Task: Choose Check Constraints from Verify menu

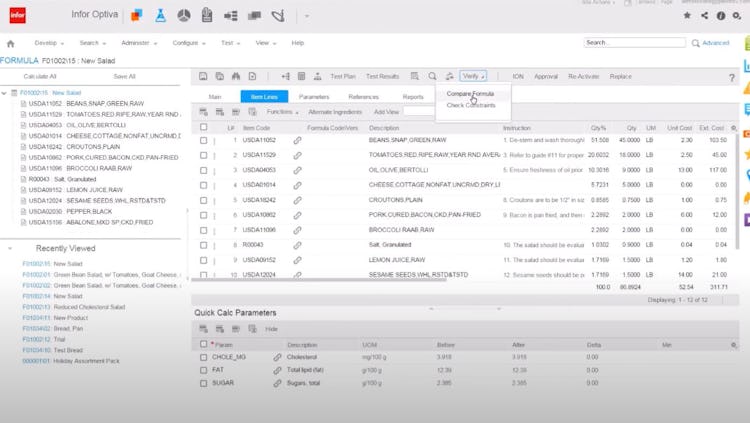Action: pyautogui.click(x=471, y=105)
